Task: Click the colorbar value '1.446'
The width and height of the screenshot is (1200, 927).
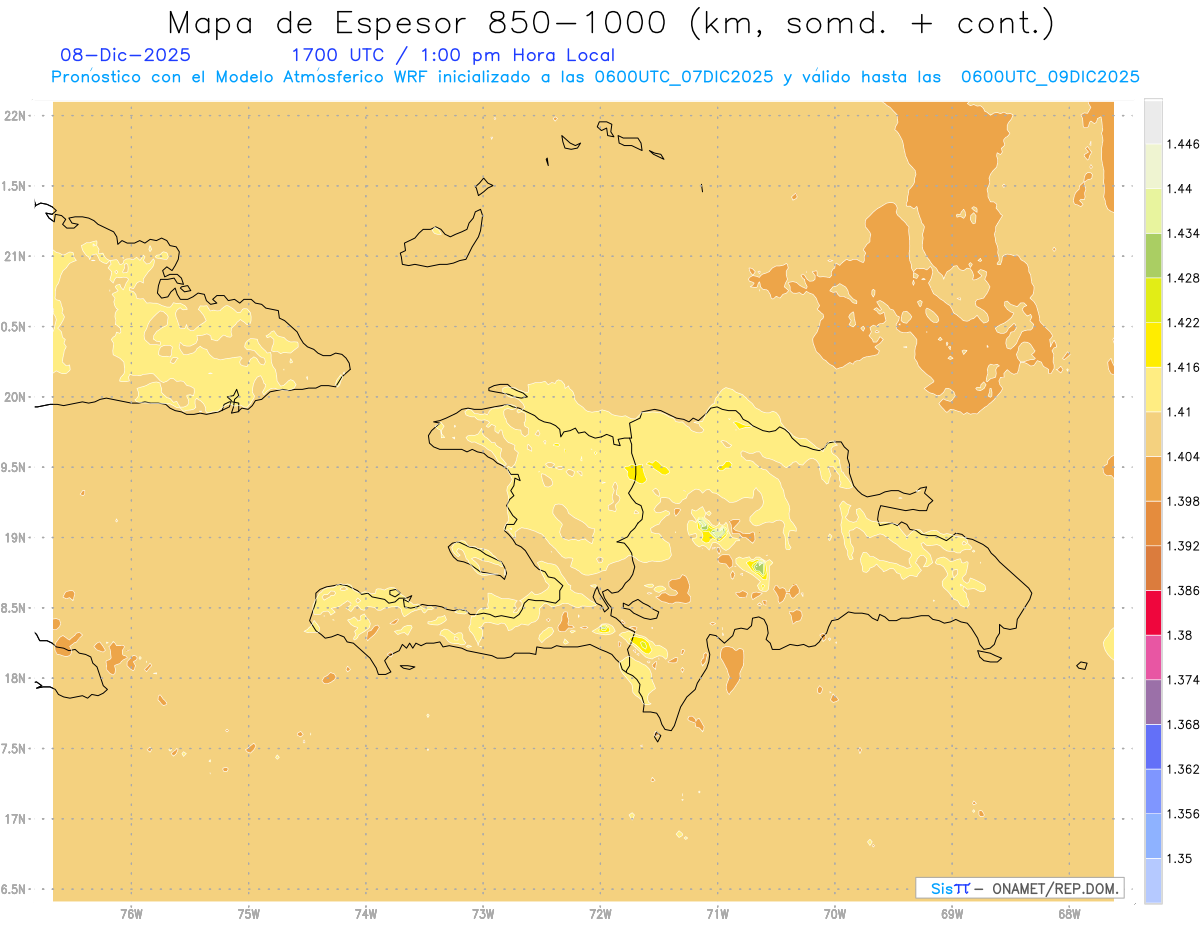Action: 1184,144
